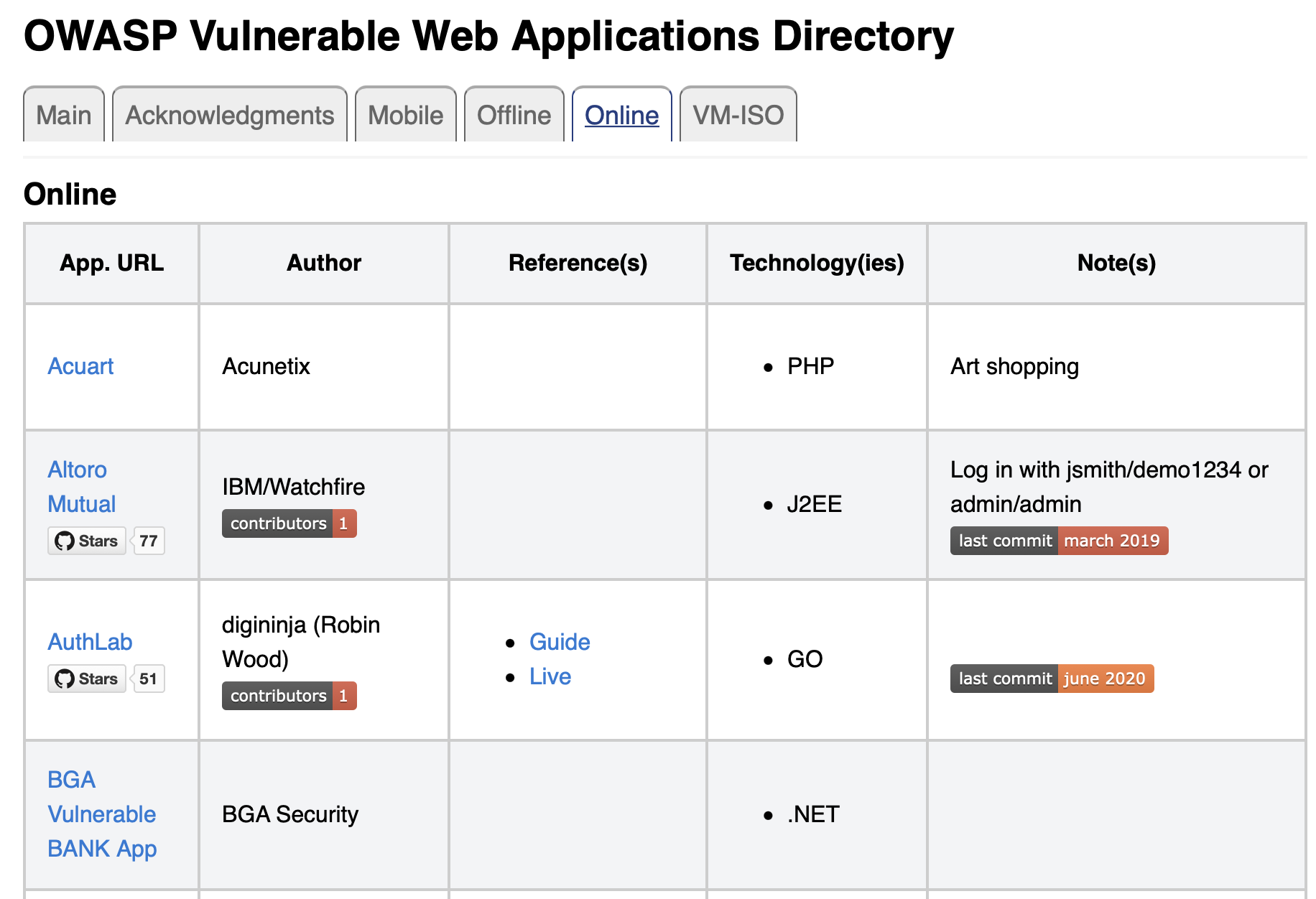
Task: Click the GO technology entry
Action: coord(805,659)
